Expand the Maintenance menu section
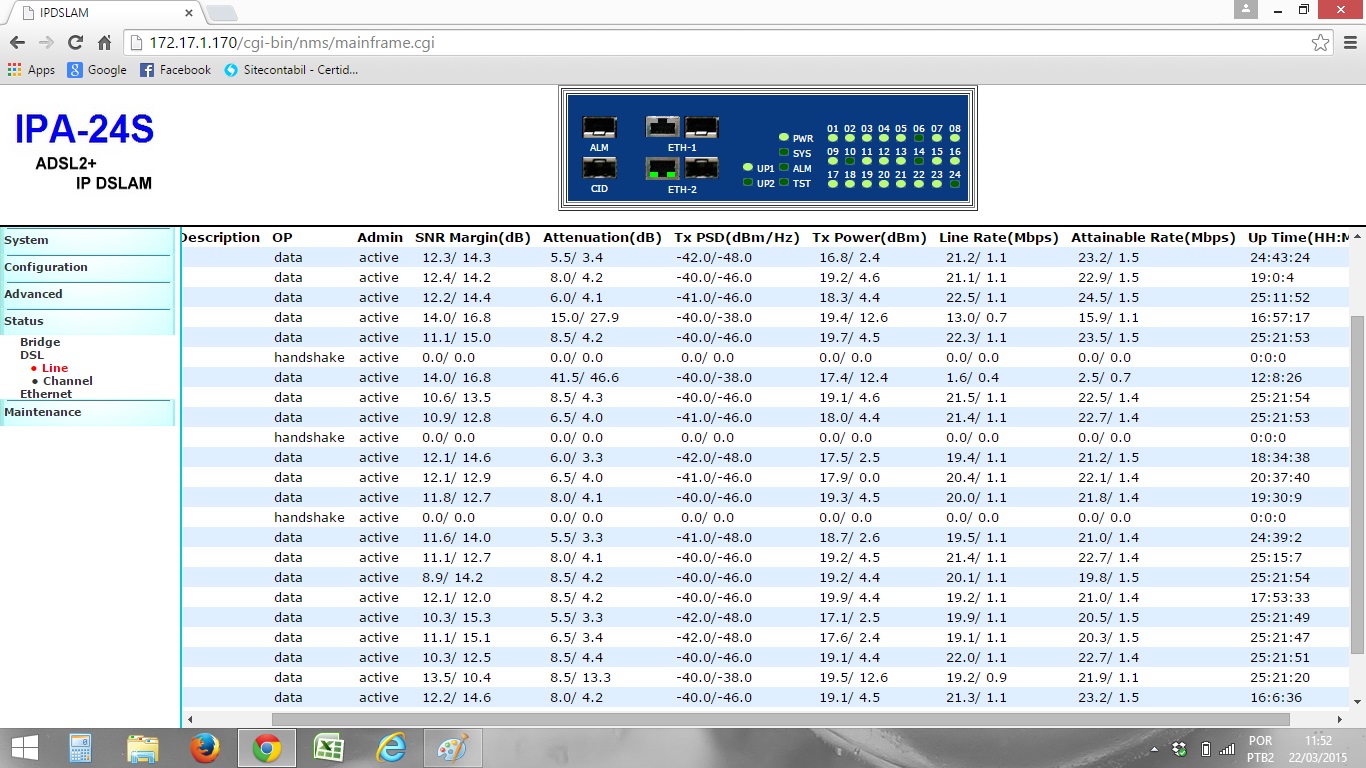Image resolution: width=1366 pixels, height=768 pixels. tap(88, 412)
